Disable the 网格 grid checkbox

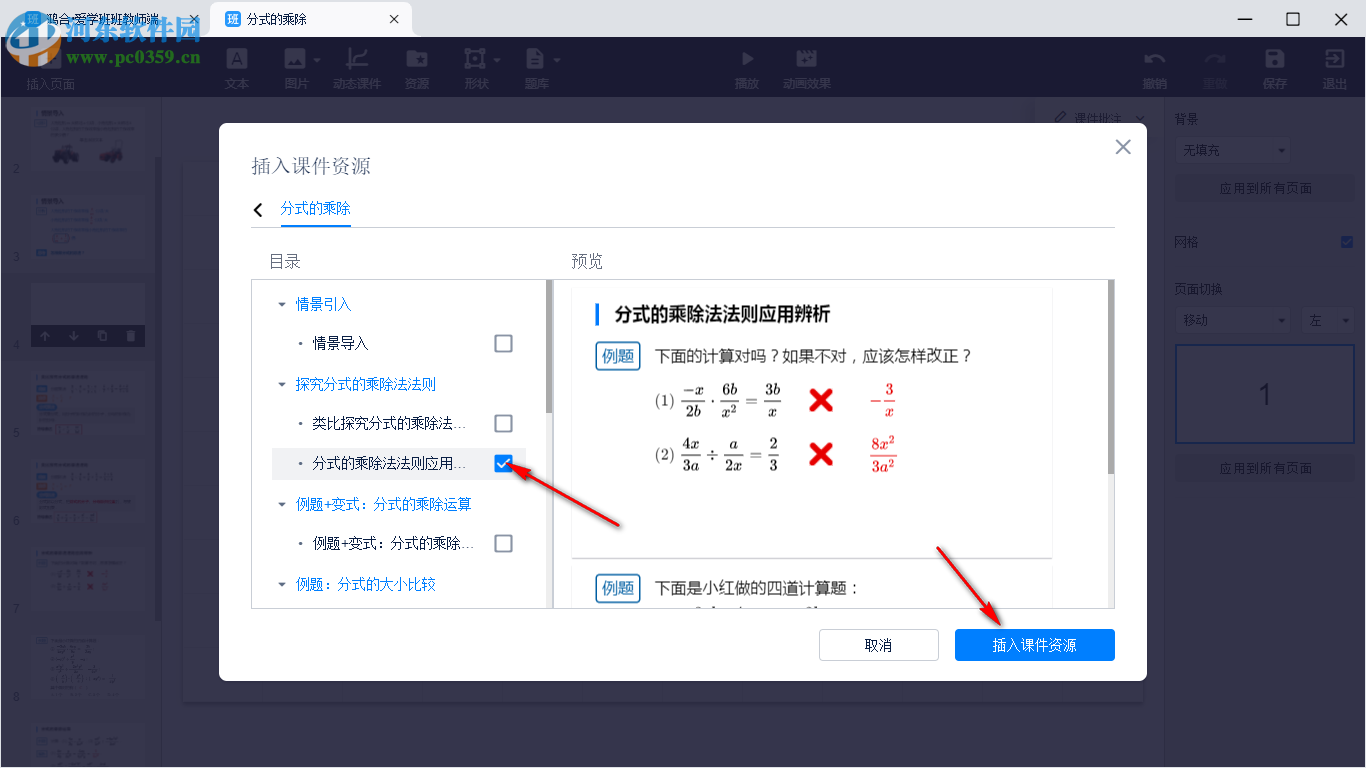(x=1347, y=241)
